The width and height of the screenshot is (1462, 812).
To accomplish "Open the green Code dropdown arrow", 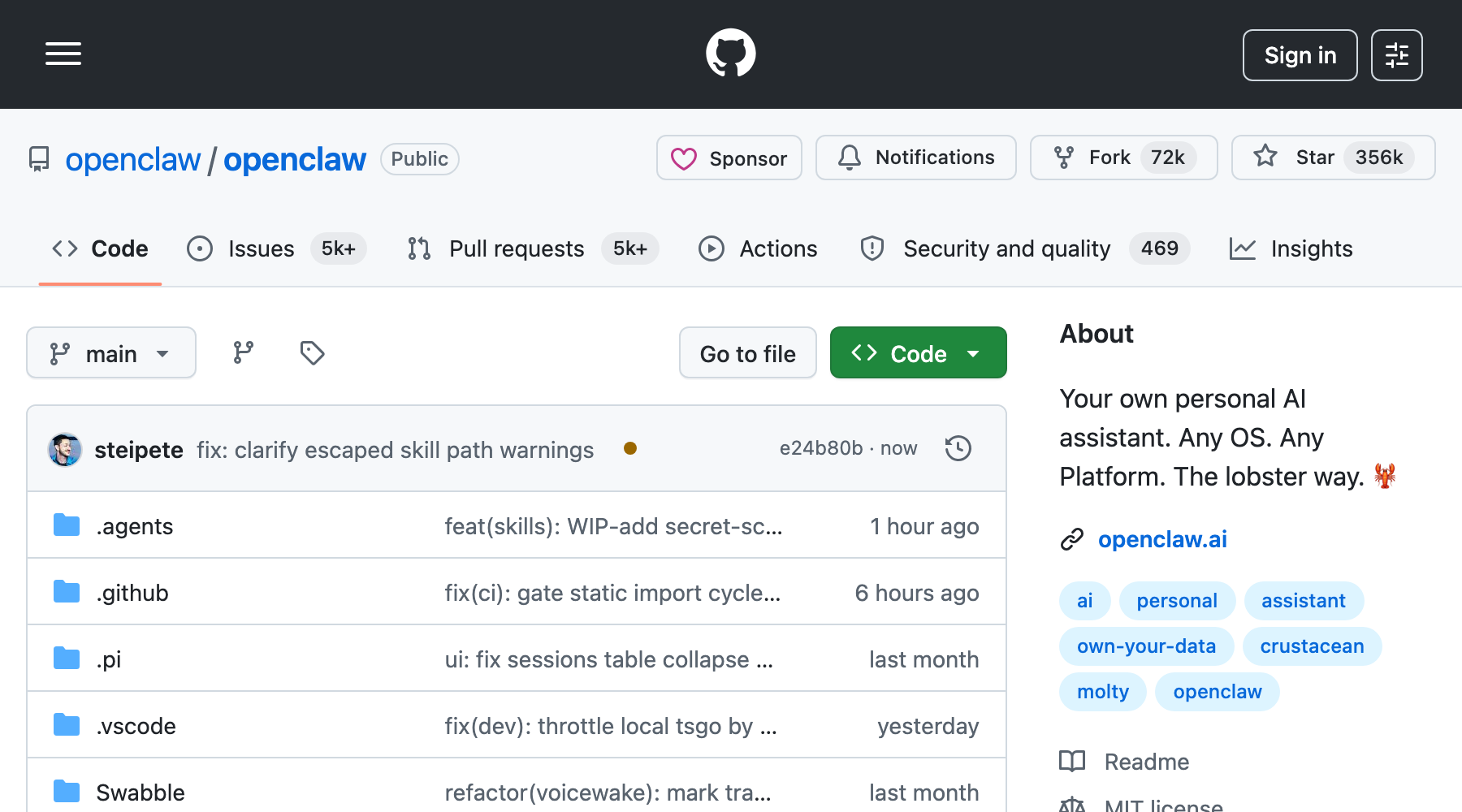I will point(974,352).
